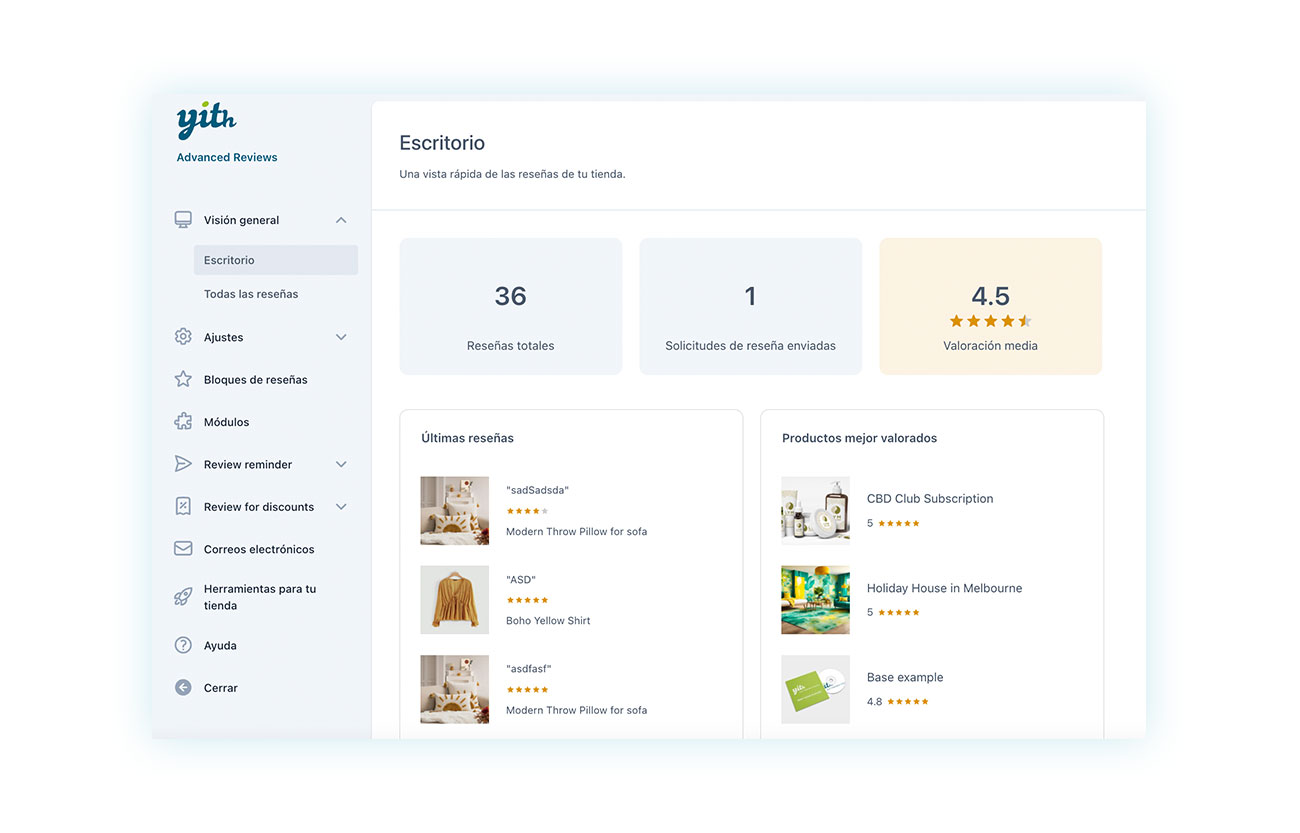Open Todas las reseñas in the sidebar
Viewport: 1300px width, 833px height.
pyautogui.click(x=251, y=294)
